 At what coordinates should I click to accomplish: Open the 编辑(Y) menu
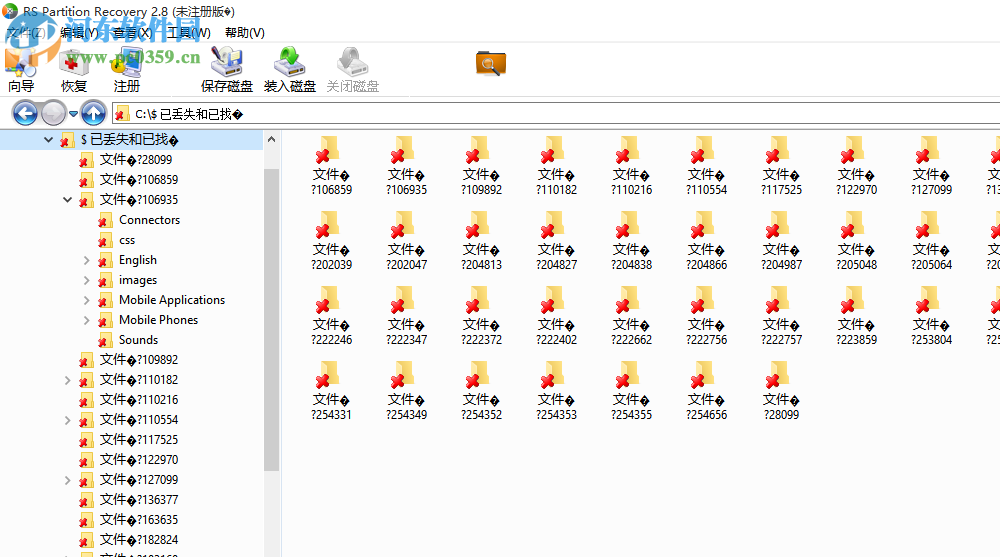coord(79,33)
